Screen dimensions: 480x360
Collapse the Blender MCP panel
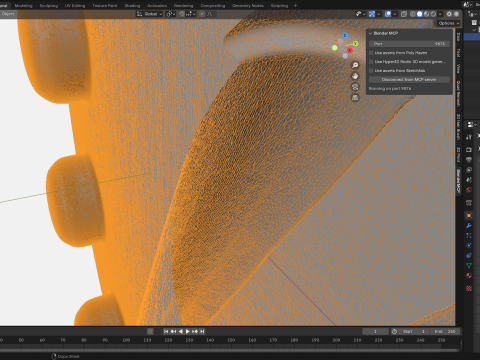370,33
